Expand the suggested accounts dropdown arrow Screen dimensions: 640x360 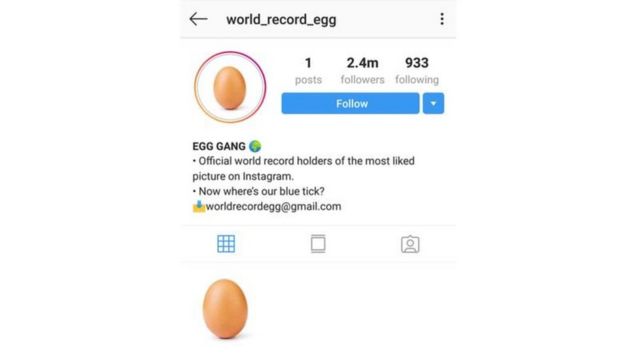pyautogui.click(x=433, y=103)
